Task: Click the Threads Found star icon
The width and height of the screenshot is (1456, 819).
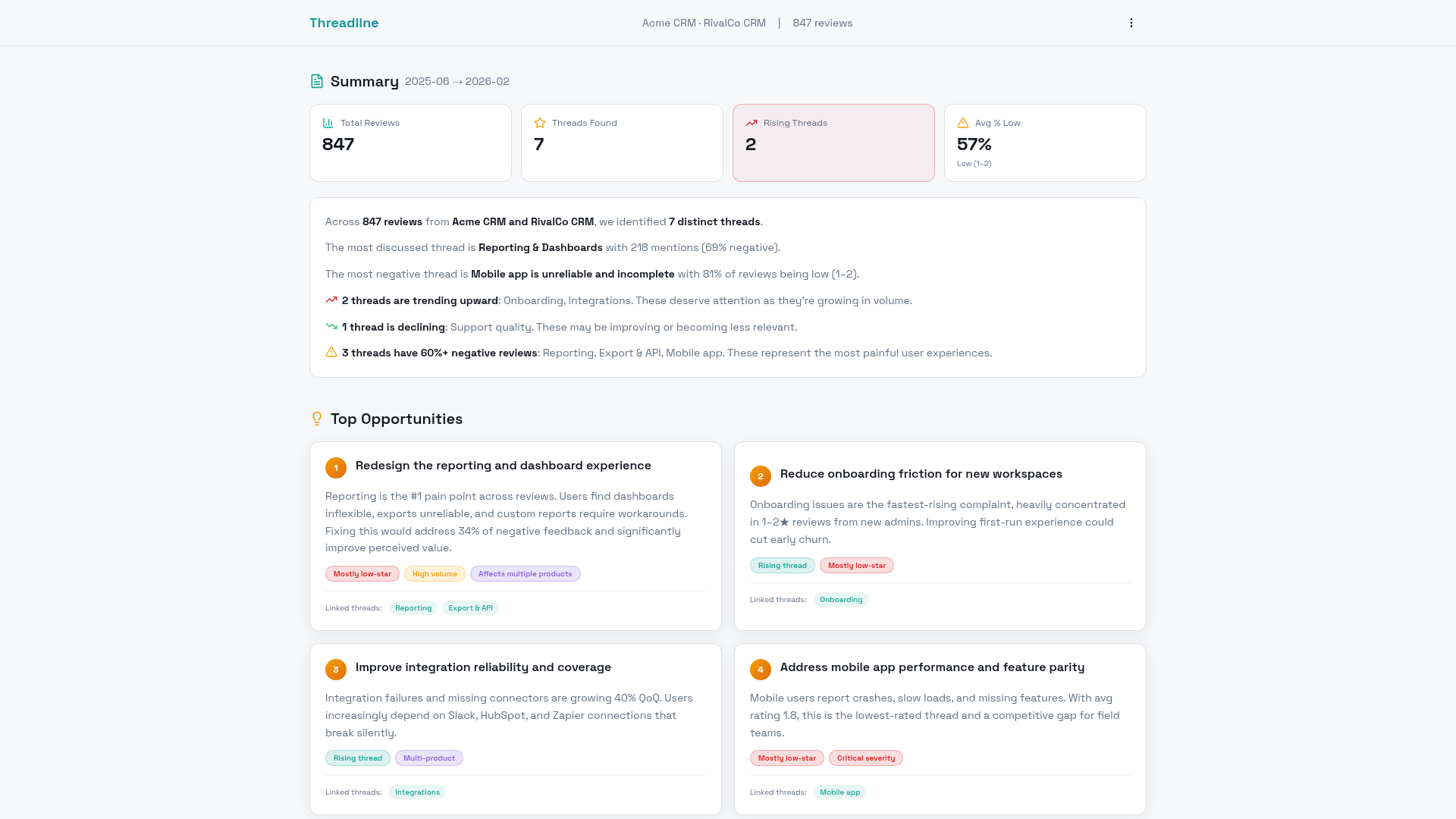Action: [x=540, y=123]
